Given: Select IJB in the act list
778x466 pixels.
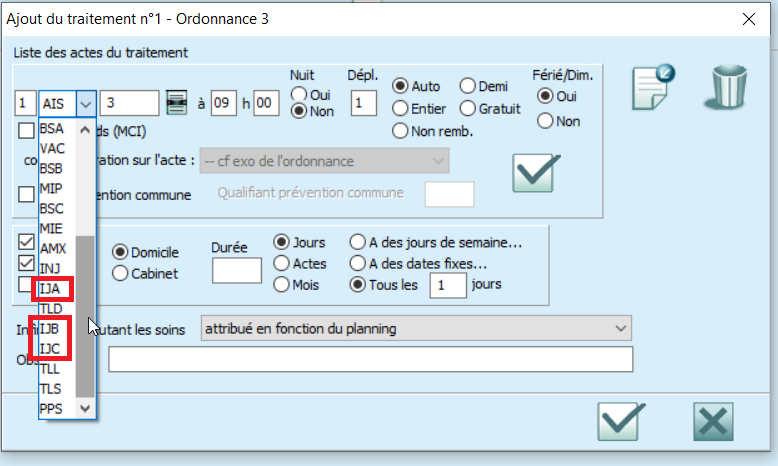Looking at the screenshot, I should (x=51, y=328).
